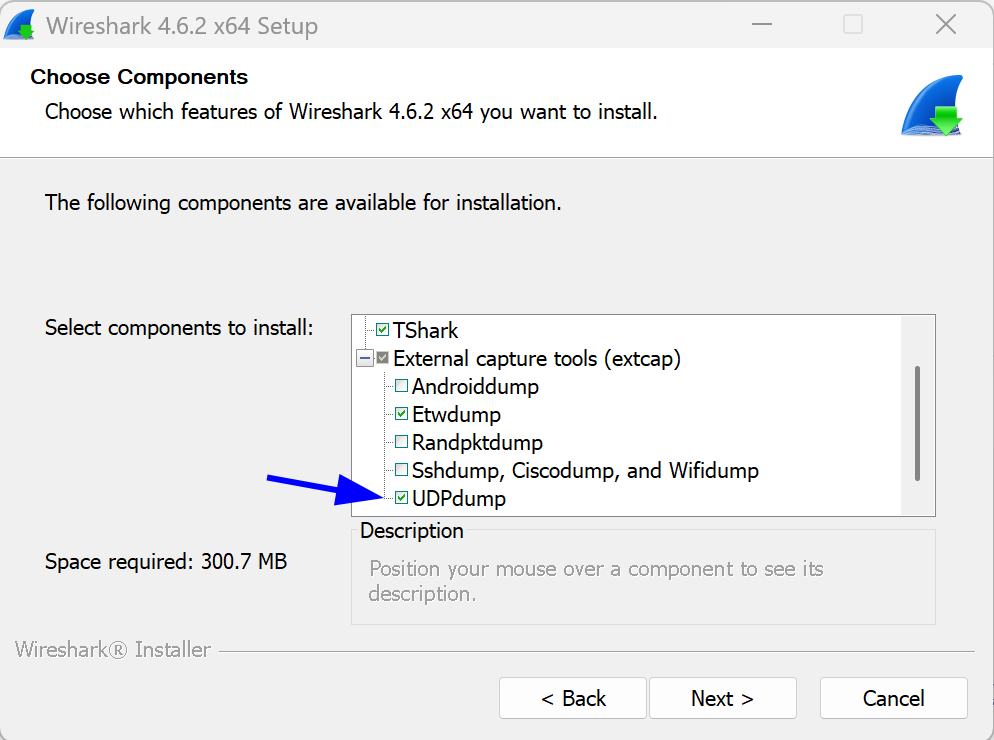Image resolution: width=994 pixels, height=740 pixels.
Task: Click the Wireshark logo in the header
Action: tap(931, 104)
